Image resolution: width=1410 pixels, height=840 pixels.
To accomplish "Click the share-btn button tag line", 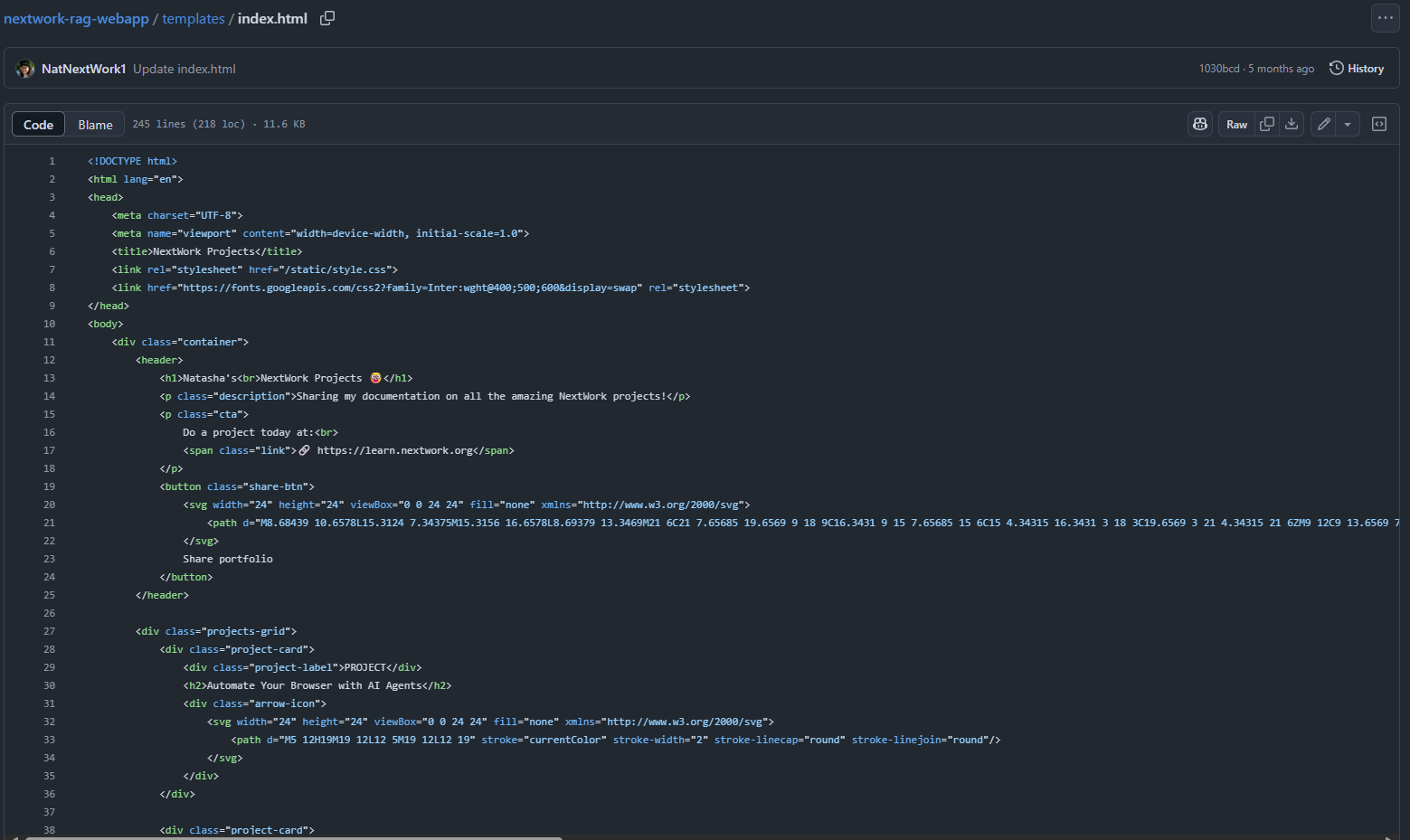I will click(237, 486).
